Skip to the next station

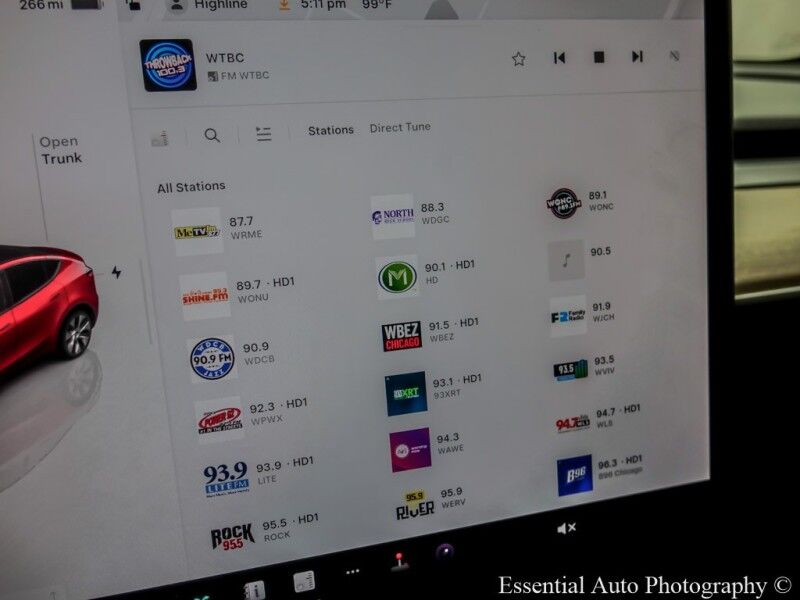coord(637,56)
